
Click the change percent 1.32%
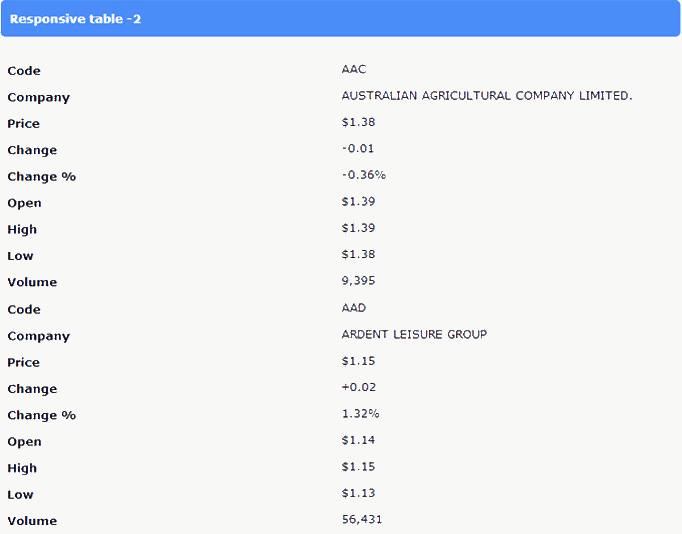360,414
